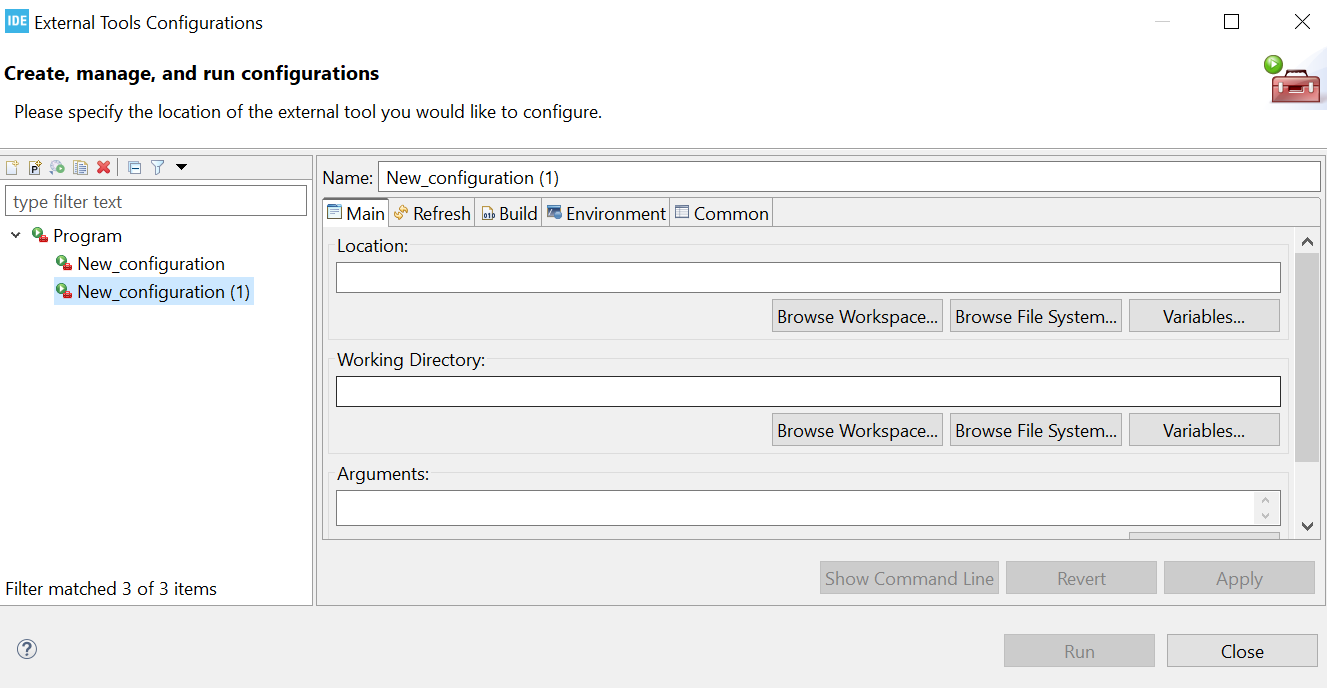Filter the launch configurations list
The image size is (1327, 688).
coord(157,167)
